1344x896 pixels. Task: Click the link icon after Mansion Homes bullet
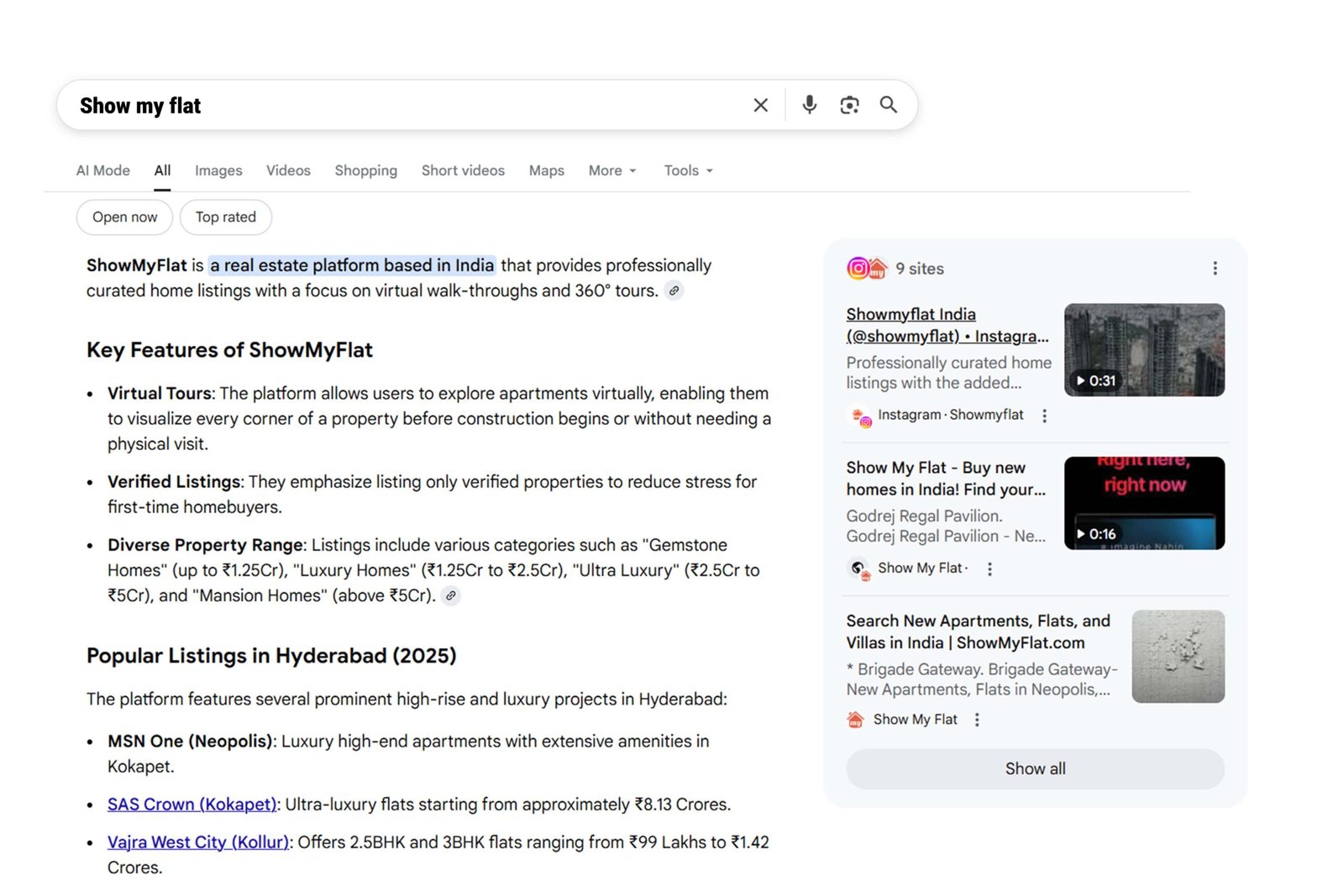tap(451, 595)
